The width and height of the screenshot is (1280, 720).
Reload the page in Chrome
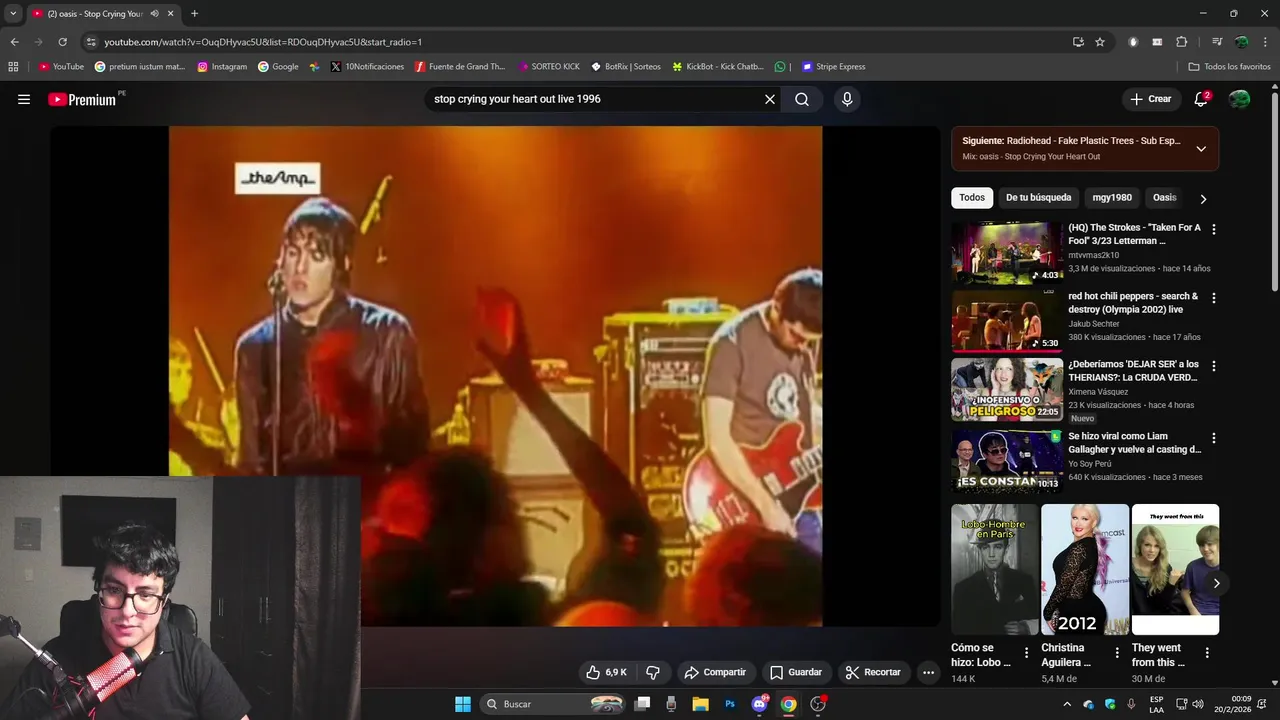point(62,42)
